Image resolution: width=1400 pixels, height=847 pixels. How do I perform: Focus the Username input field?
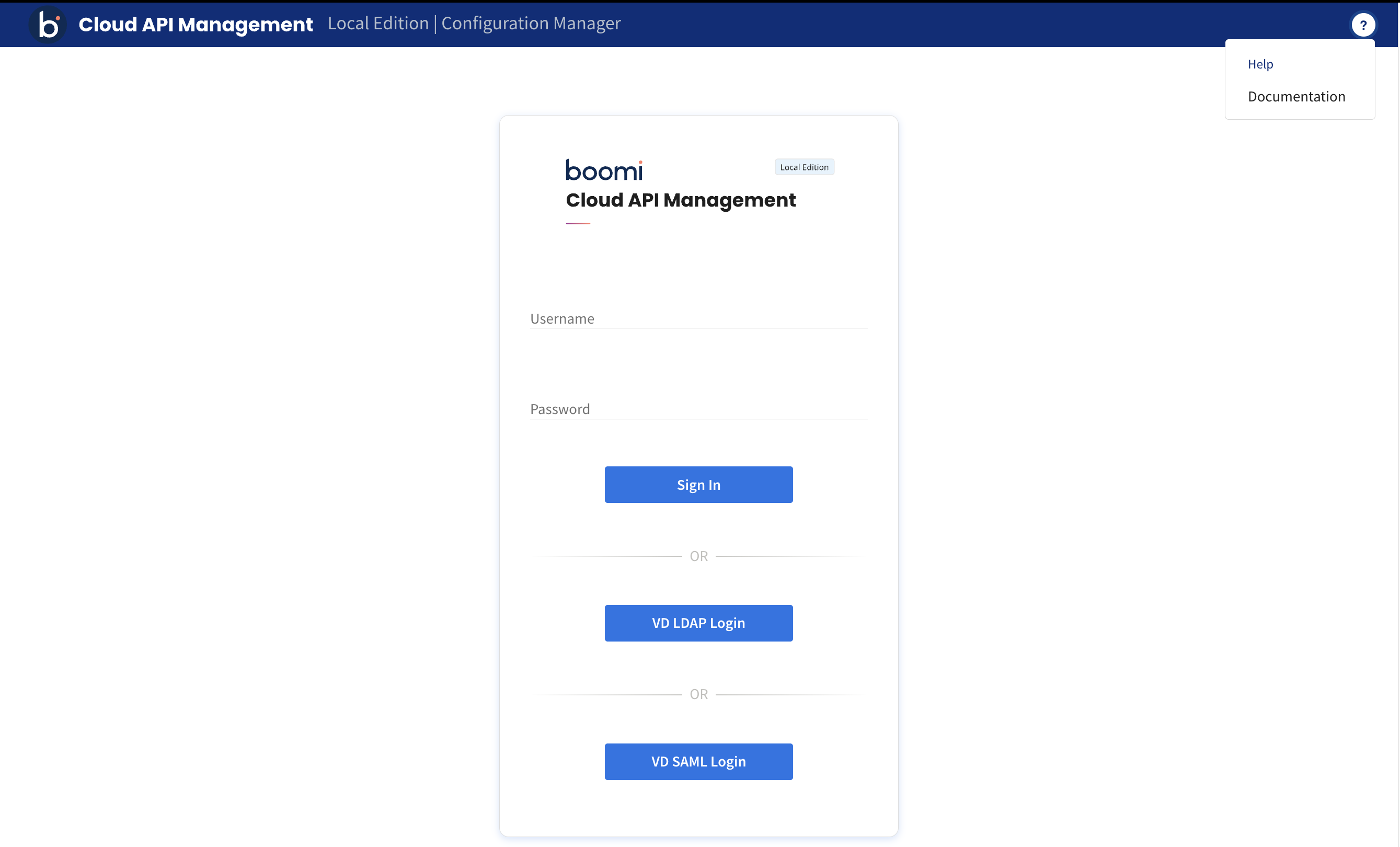(x=698, y=318)
